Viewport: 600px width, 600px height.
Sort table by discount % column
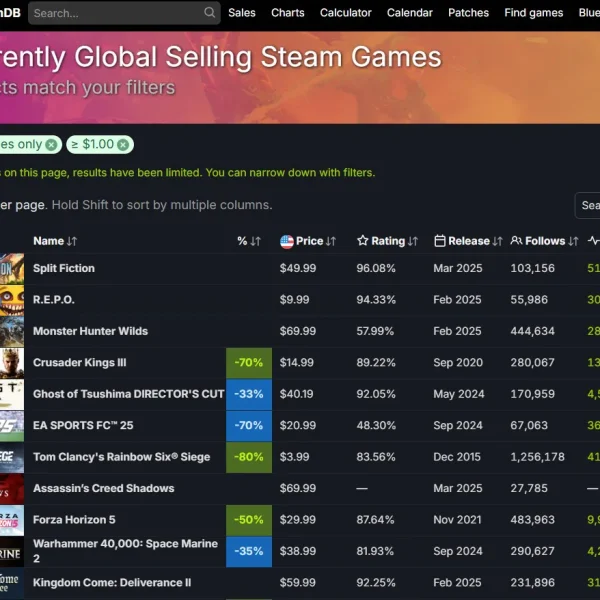(x=249, y=241)
